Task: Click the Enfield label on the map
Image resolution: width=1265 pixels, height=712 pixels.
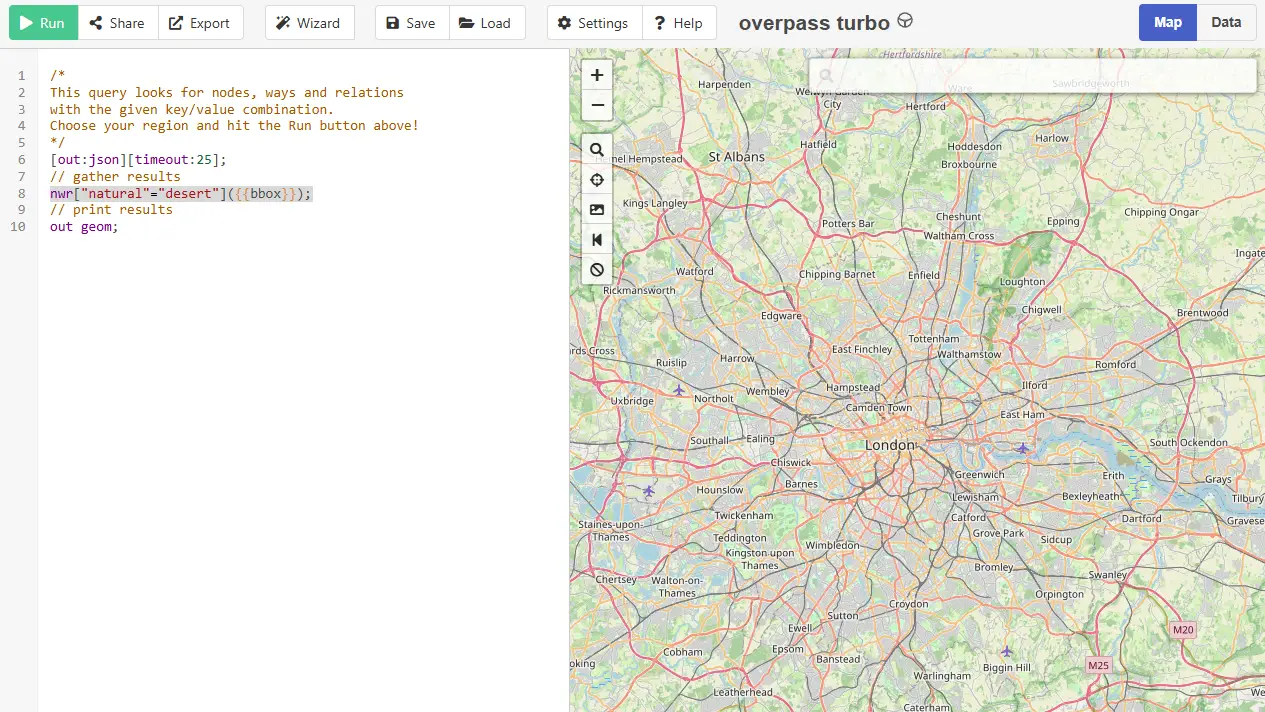Action: pyautogui.click(x=924, y=275)
